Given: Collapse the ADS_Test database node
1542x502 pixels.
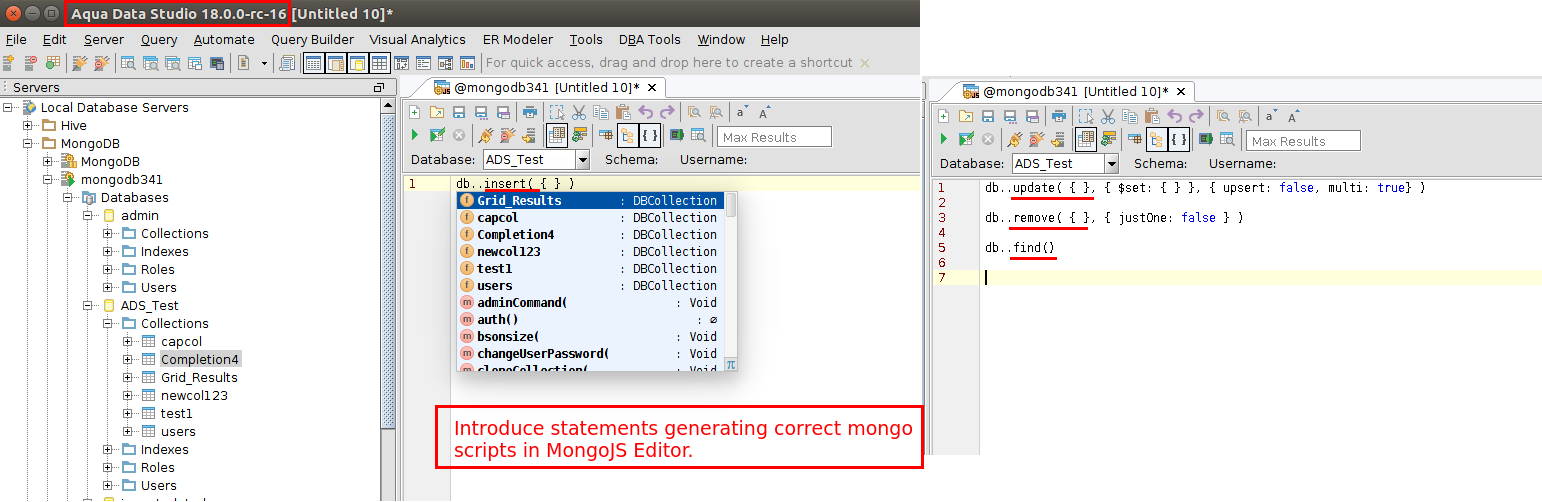Looking at the screenshot, I should 88,306.
